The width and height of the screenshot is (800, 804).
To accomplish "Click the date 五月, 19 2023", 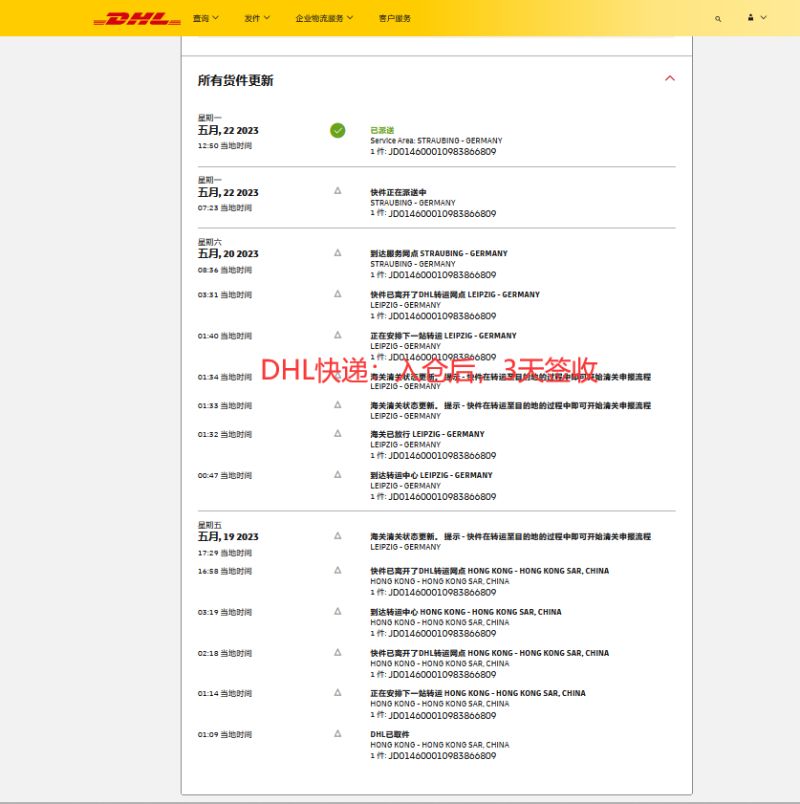I will [x=228, y=537].
